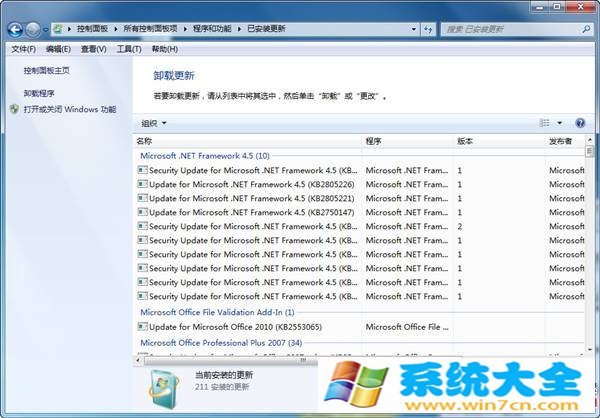Click the magnifier search icon

[x=587, y=29]
